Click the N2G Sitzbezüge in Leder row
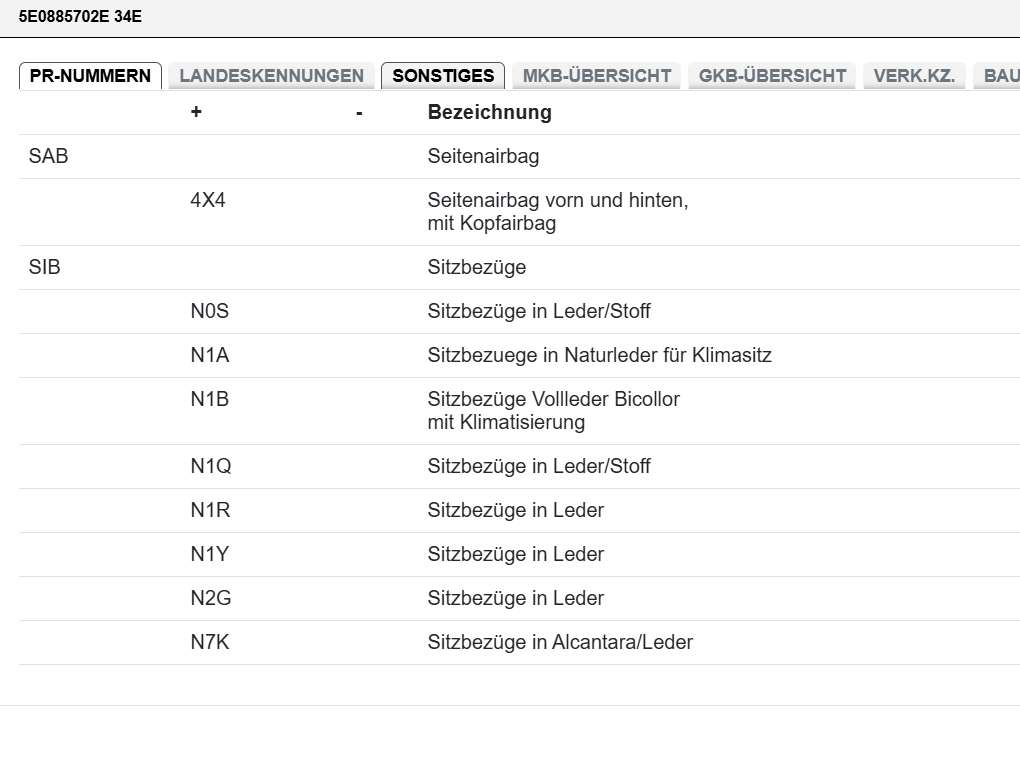The image size is (1020, 778). pos(520,598)
